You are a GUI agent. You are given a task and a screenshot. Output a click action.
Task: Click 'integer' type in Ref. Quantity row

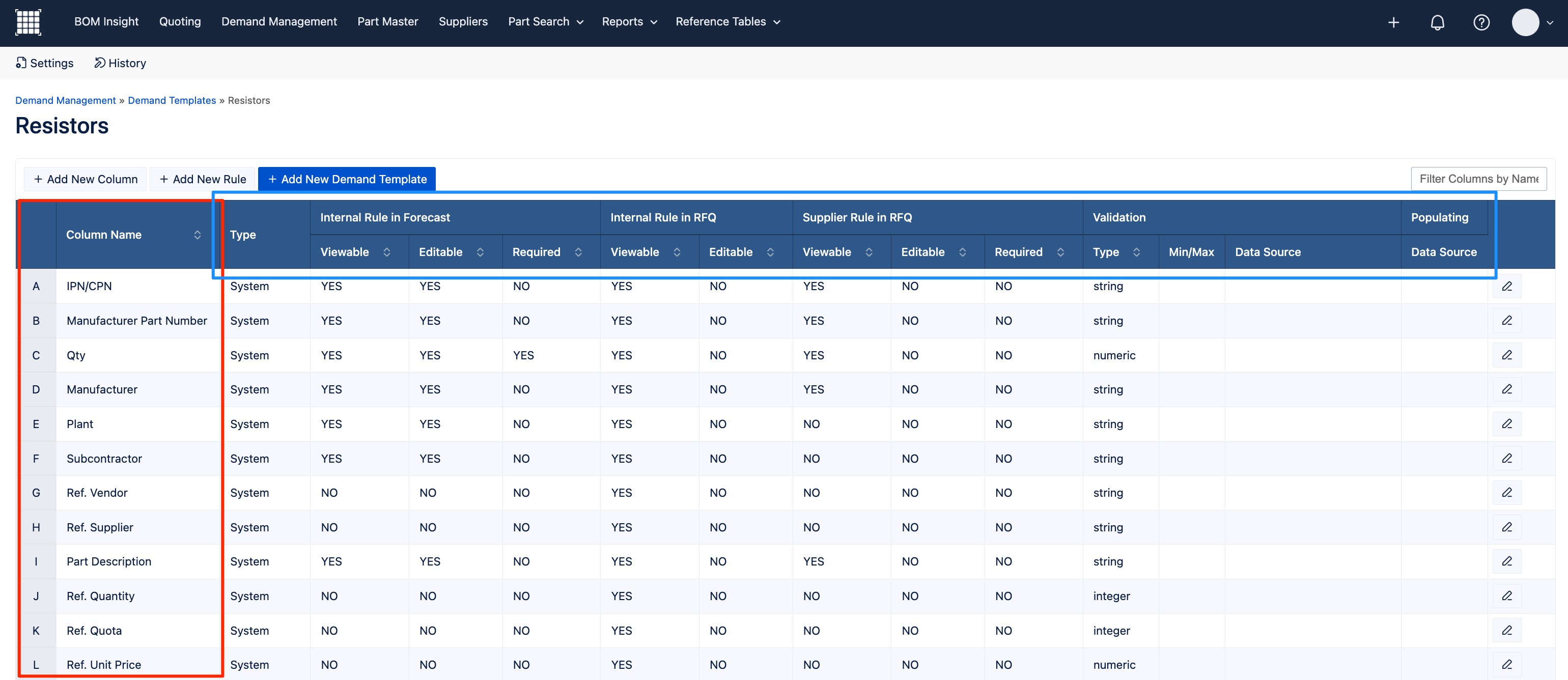click(x=1111, y=596)
